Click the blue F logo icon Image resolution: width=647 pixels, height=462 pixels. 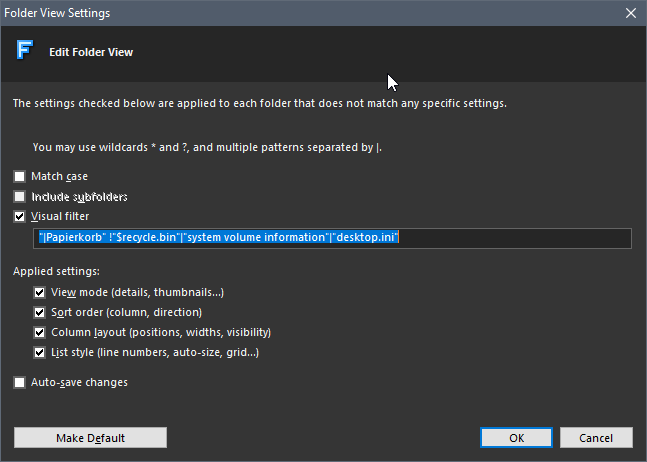coord(24,51)
